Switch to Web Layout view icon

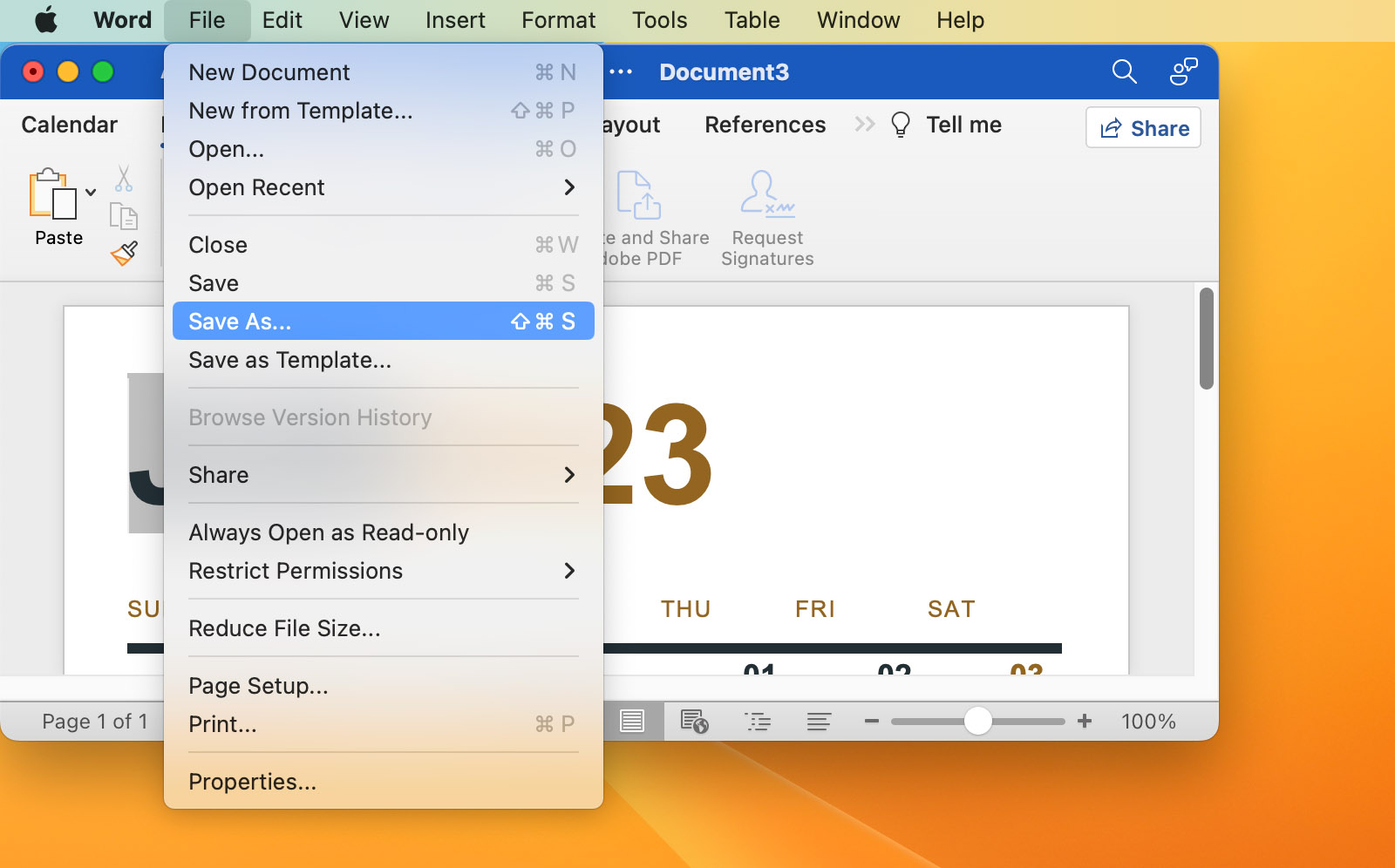click(695, 722)
